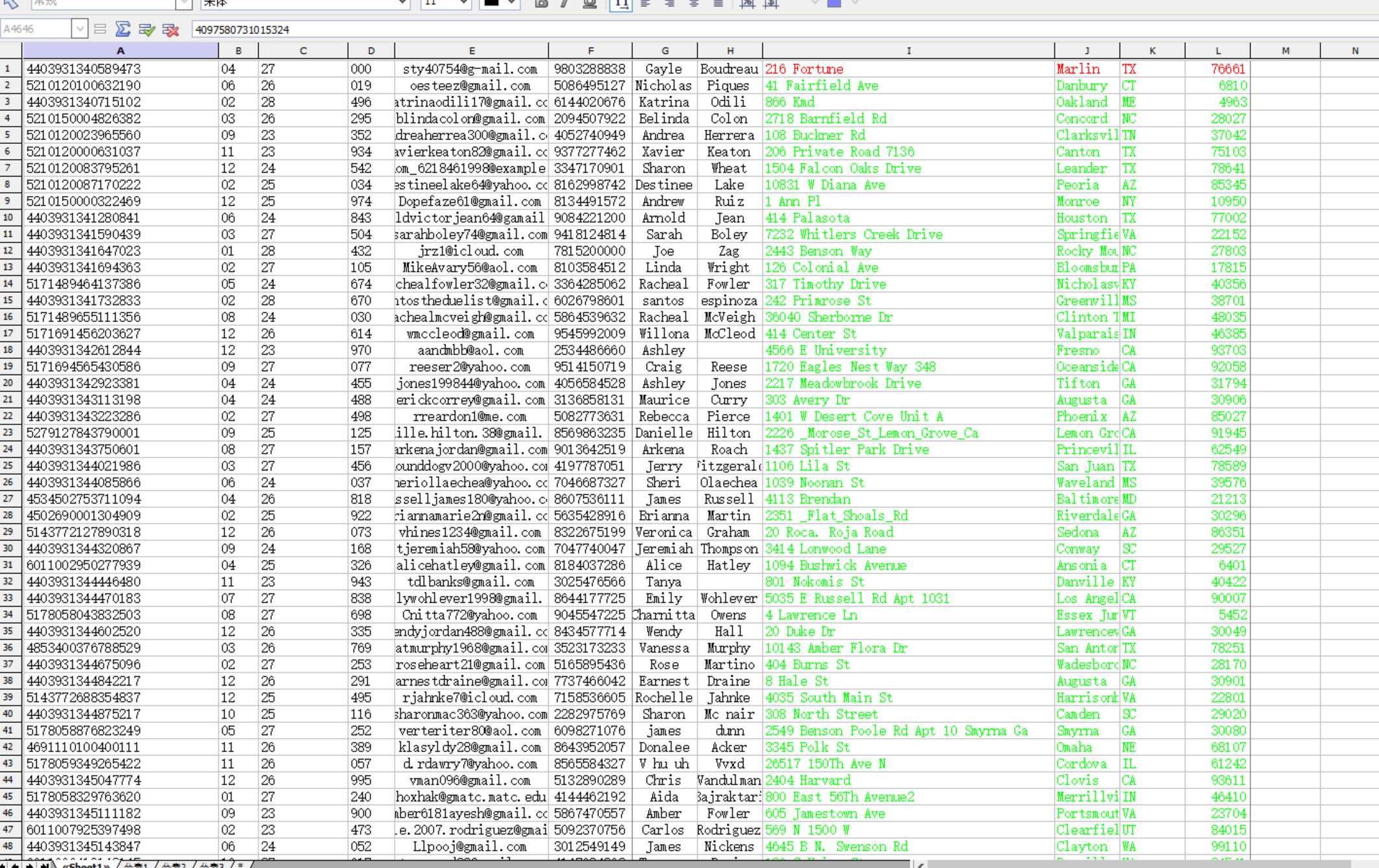Screen dimensions: 1379x868
Task: Click the red address 216 Fortune
Action: point(804,69)
